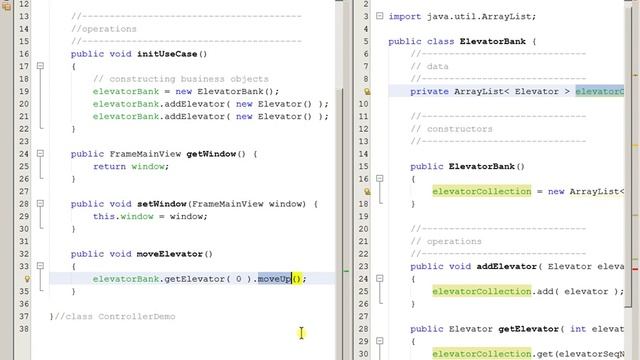Screen dimensions: 640x360
Task: Click the green change marker in left error stripe
Action: click(x=346, y=271)
